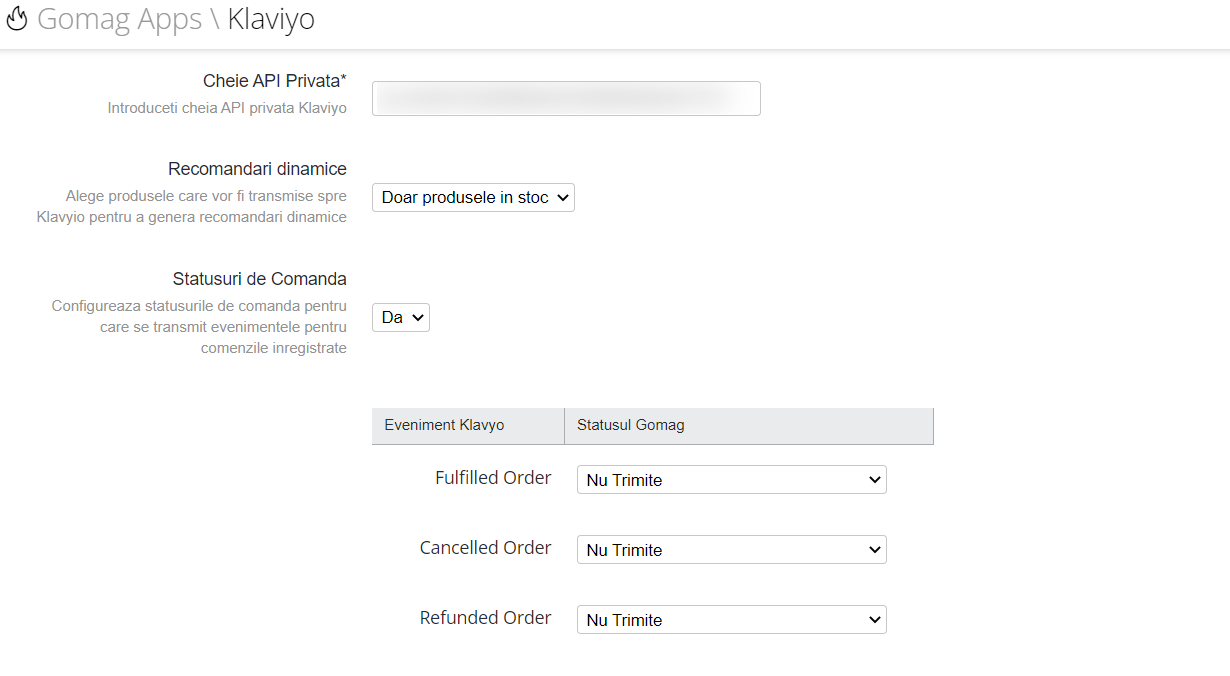Open the Statusuri de Comanda Da dropdown
Image resolution: width=1230 pixels, height=676 pixels.
[401, 317]
